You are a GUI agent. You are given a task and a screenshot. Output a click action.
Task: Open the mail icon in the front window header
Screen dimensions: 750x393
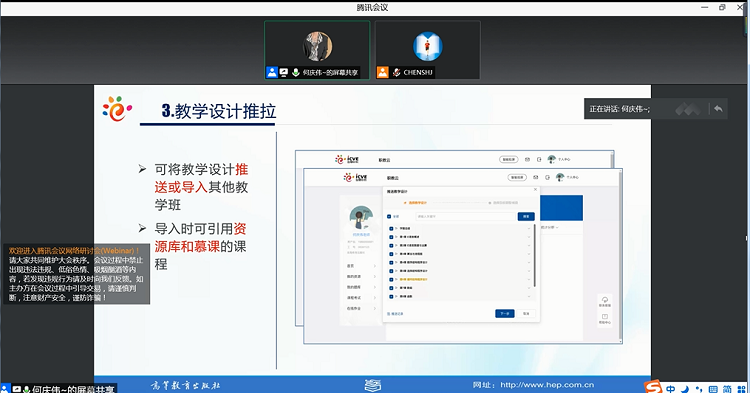[x=536, y=177]
